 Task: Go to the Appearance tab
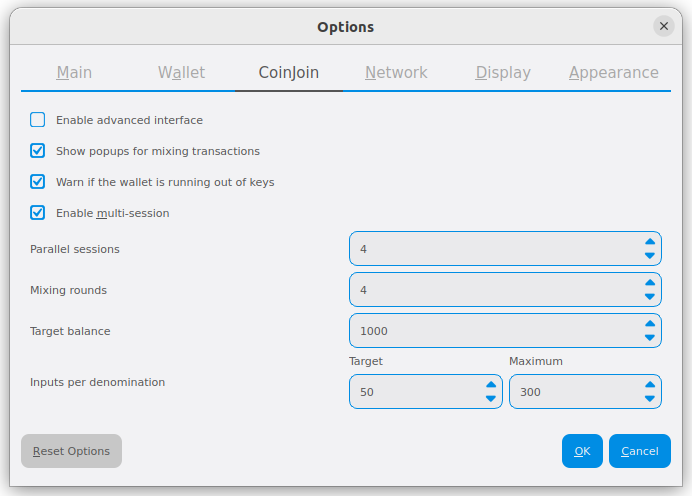point(613,73)
